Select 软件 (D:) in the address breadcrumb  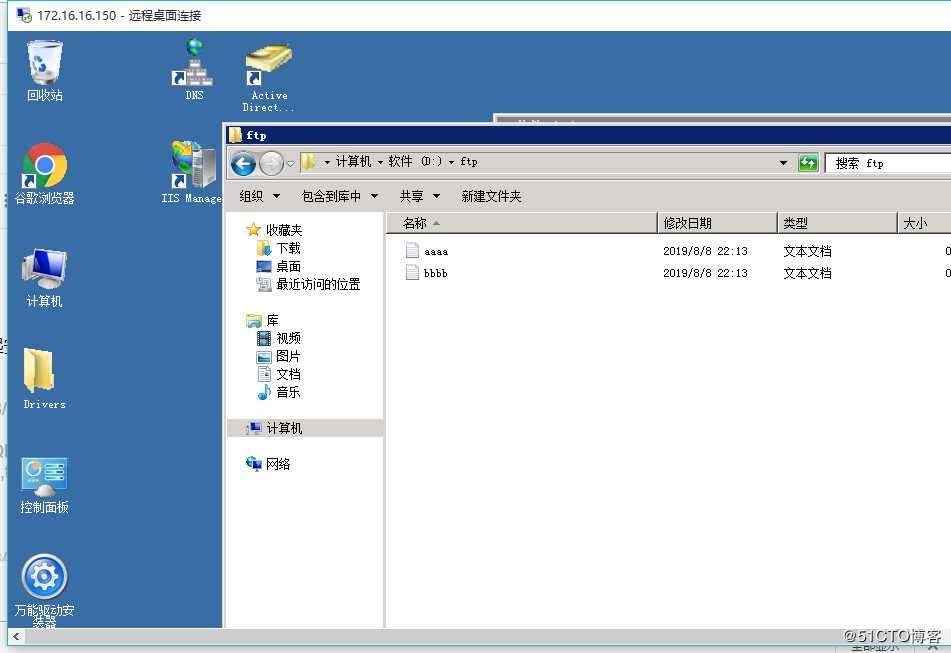coord(415,161)
